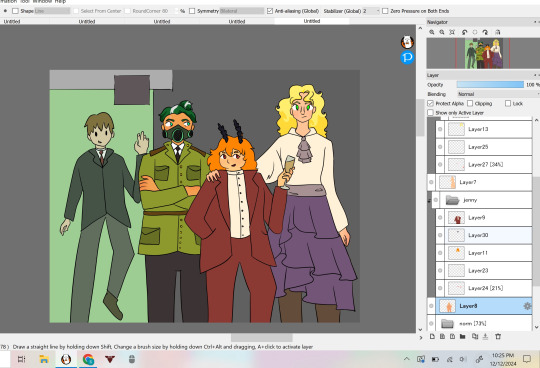Reset canvas rotation in Navigator
The height and width of the screenshot is (368, 540).
pos(475,32)
